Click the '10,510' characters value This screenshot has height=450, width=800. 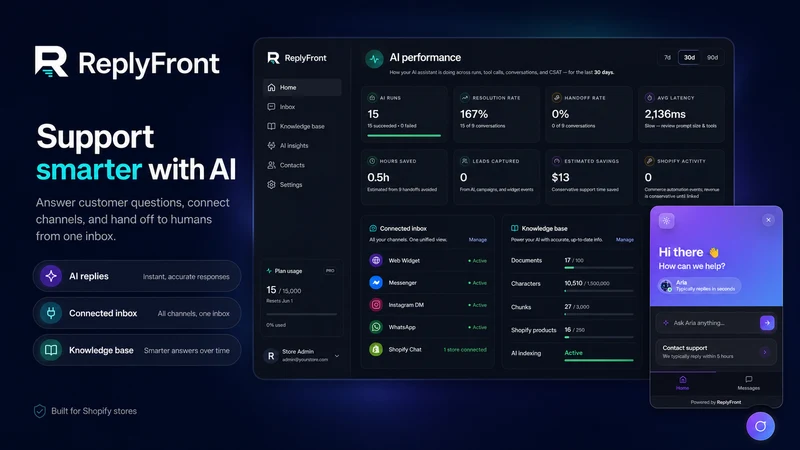coord(573,283)
